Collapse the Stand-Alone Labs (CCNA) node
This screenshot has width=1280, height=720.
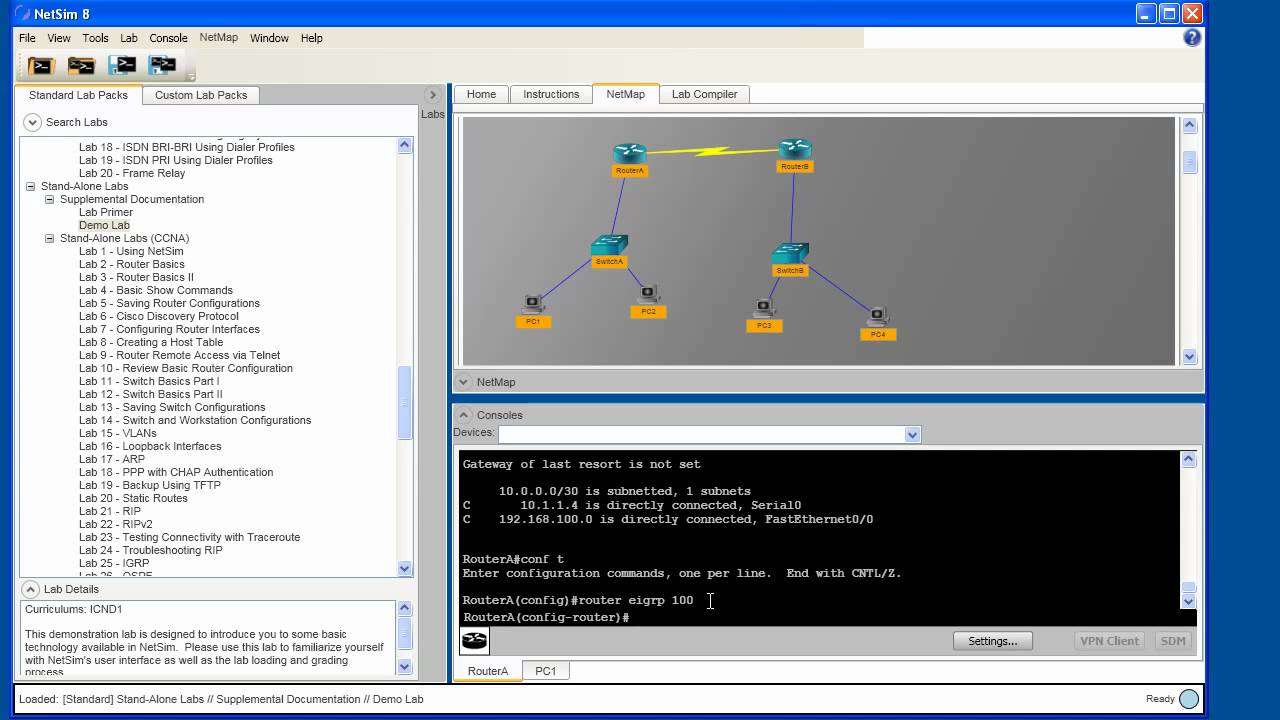(50, 238)
